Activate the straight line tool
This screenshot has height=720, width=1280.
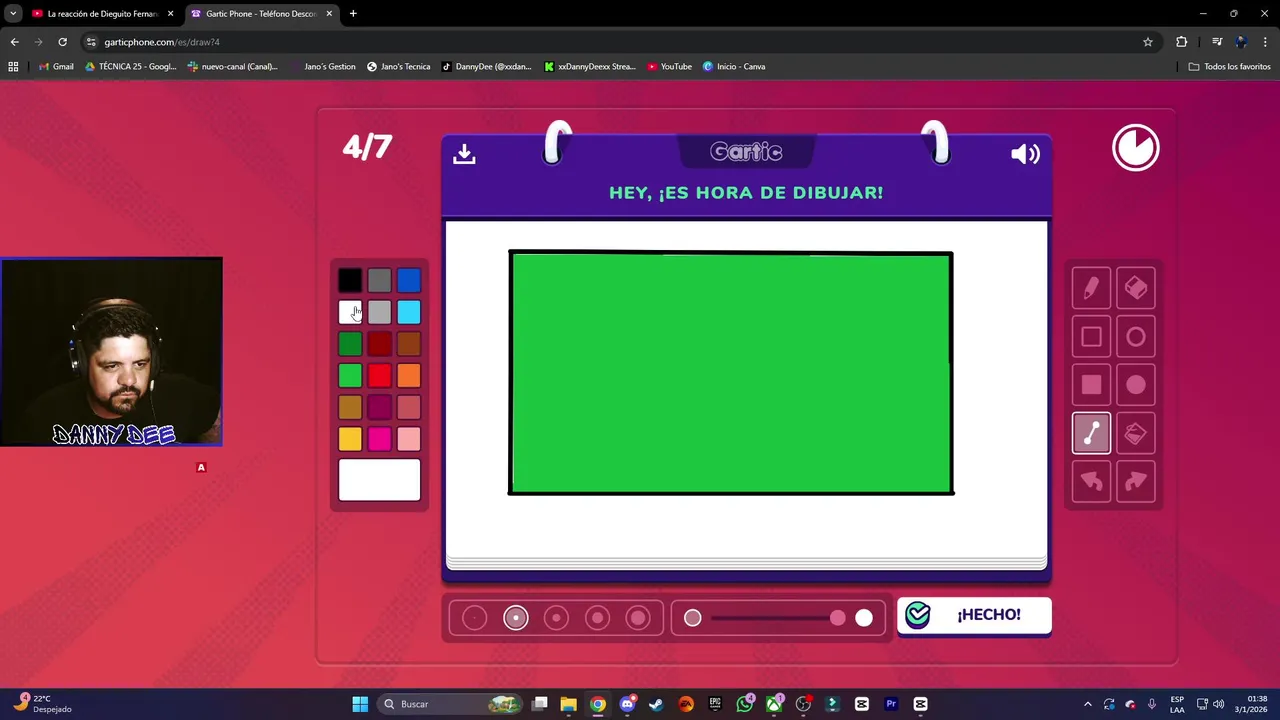pyautogui.click(x=1091, y=433)
